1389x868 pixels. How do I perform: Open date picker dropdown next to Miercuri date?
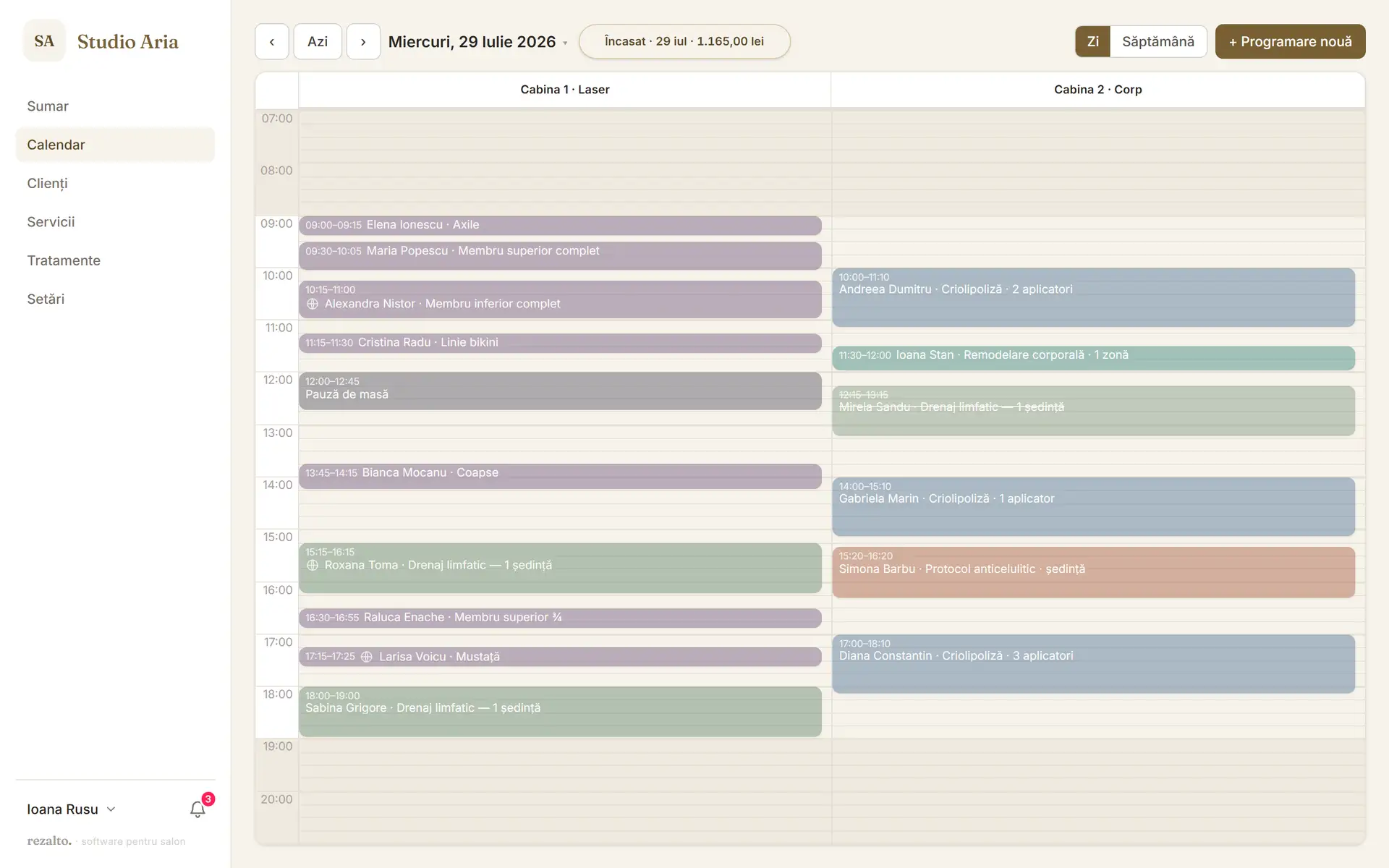[x=565, y=43]
